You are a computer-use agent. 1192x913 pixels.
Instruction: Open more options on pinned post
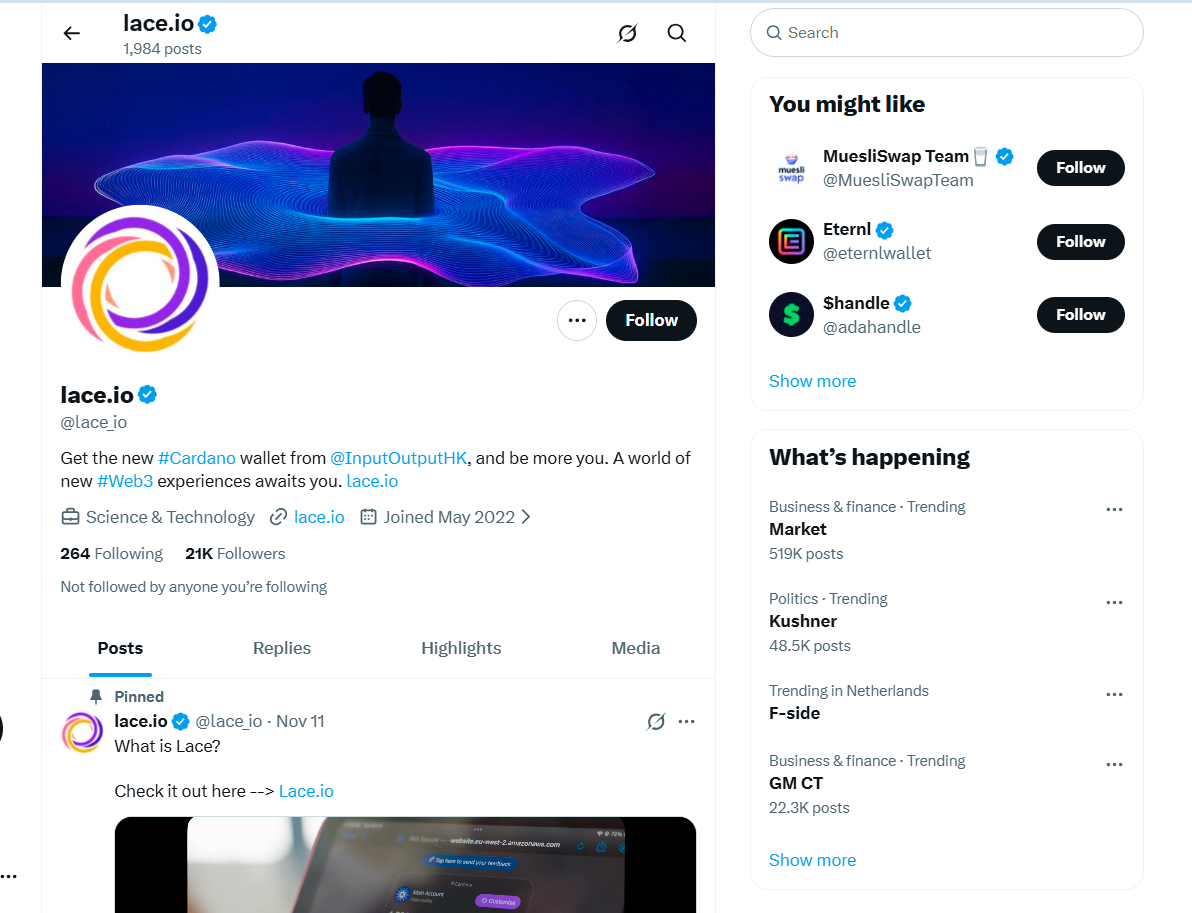[687, 721]
